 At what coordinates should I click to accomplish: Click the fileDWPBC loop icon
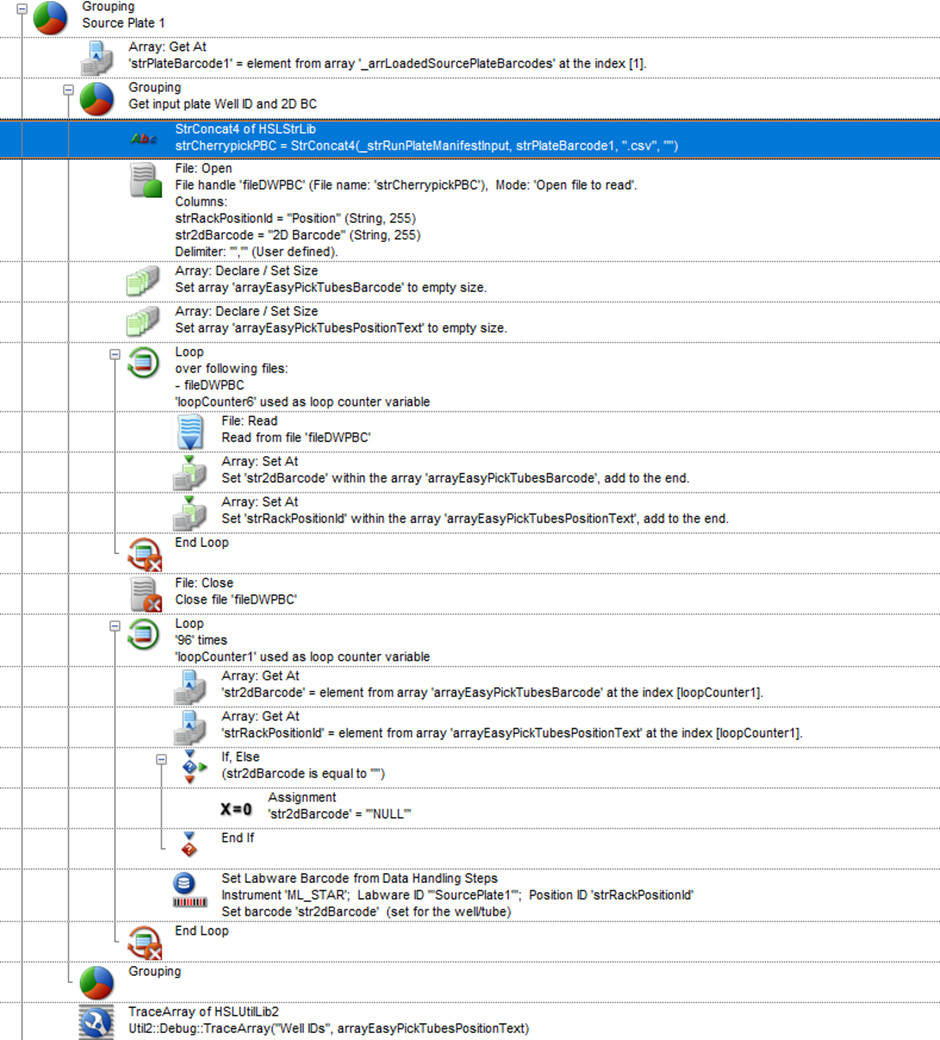[144, 364]
